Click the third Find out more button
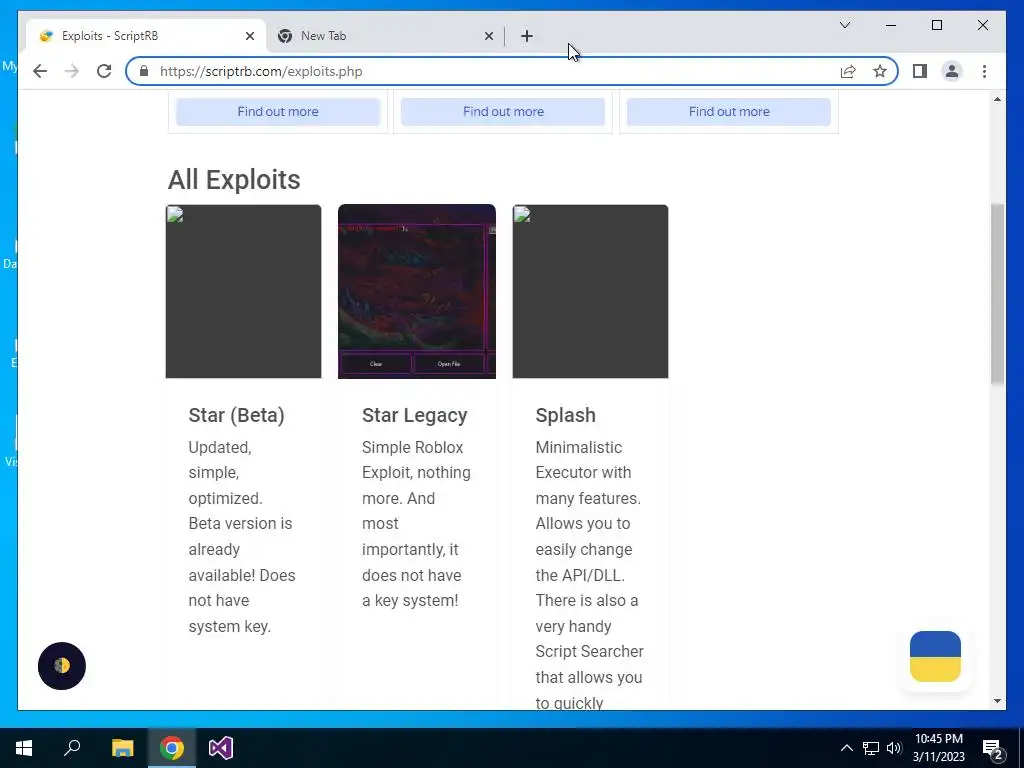The width and height of the screenshot is (1024, 768). 729,112
